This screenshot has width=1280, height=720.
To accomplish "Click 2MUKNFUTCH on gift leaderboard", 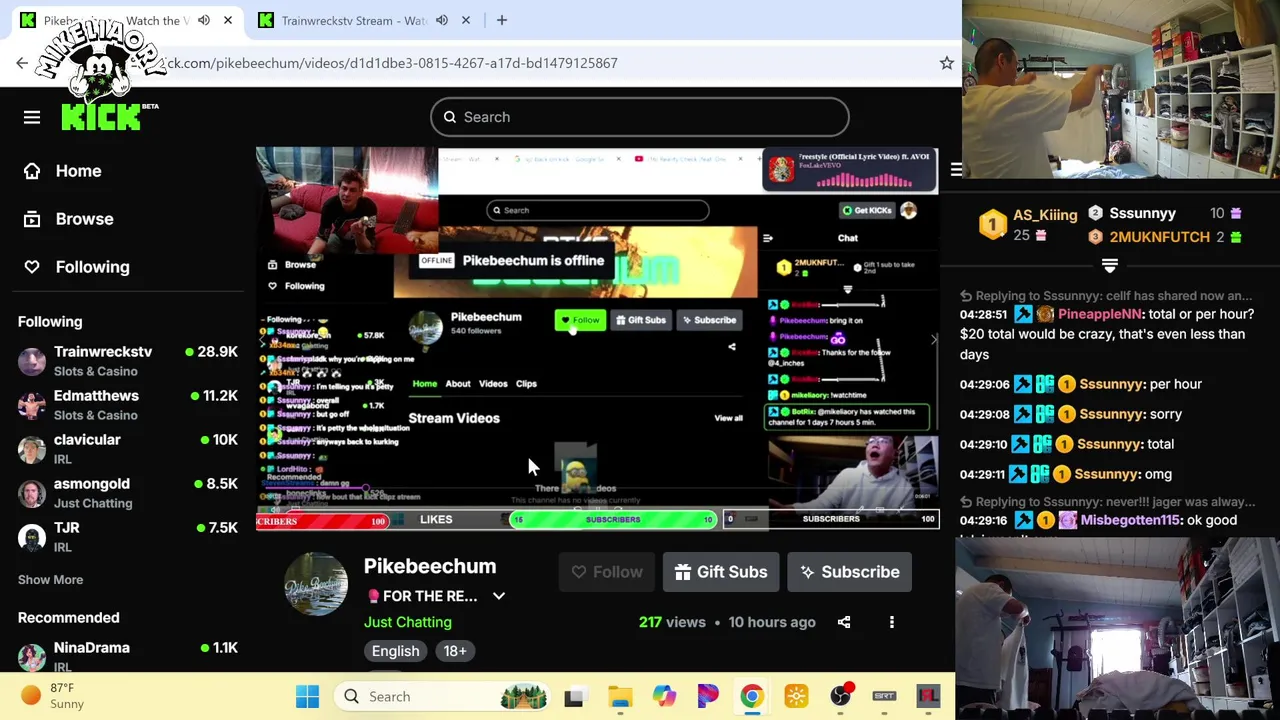I will click(x=1159, y=237).
